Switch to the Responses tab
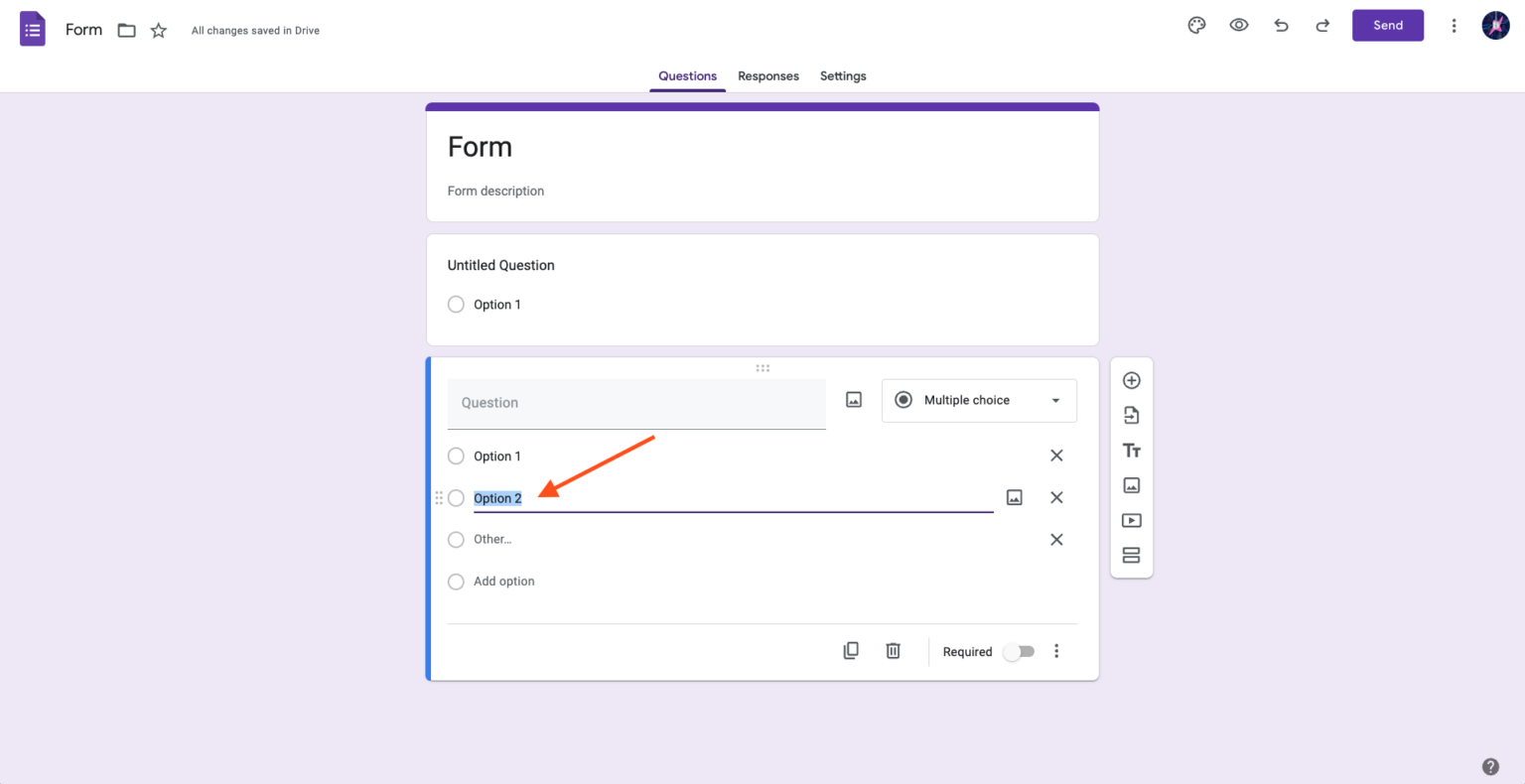The width and height of the screenshot is (1525, 784). point(767,76)
